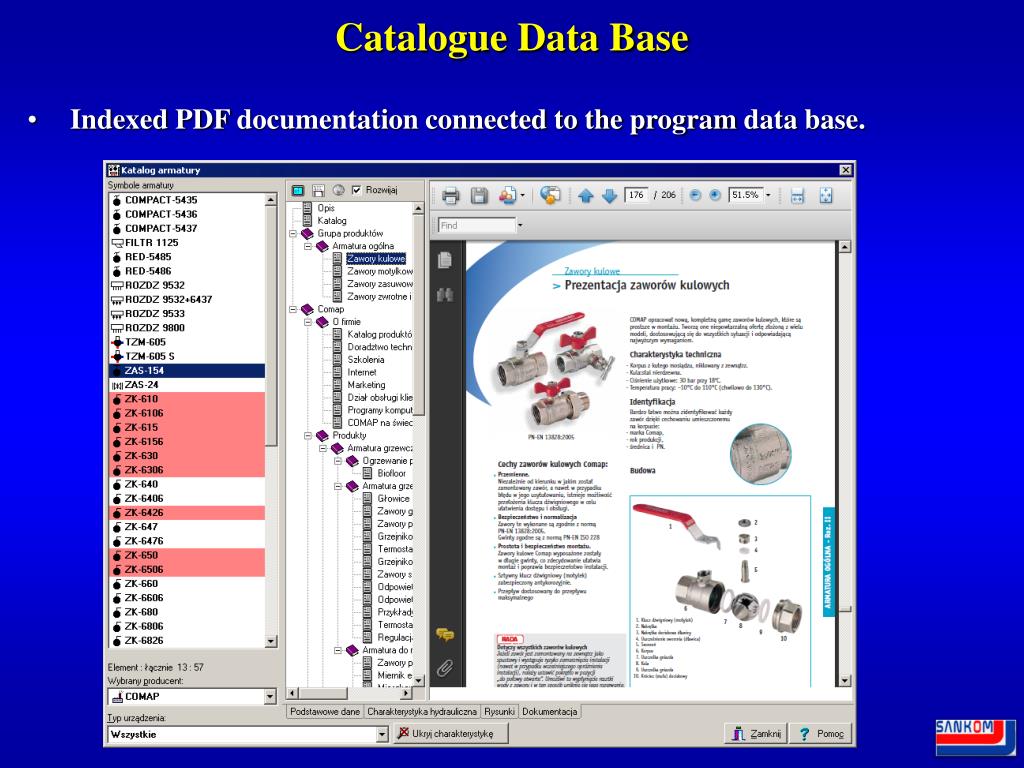
Task: Open the Find options dropdown arrow
Action: coord(520,225)
